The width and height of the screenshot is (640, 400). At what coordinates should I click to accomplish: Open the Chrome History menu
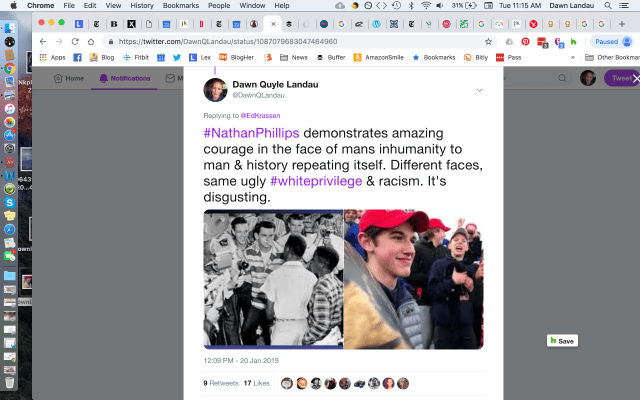pos(142,5)
